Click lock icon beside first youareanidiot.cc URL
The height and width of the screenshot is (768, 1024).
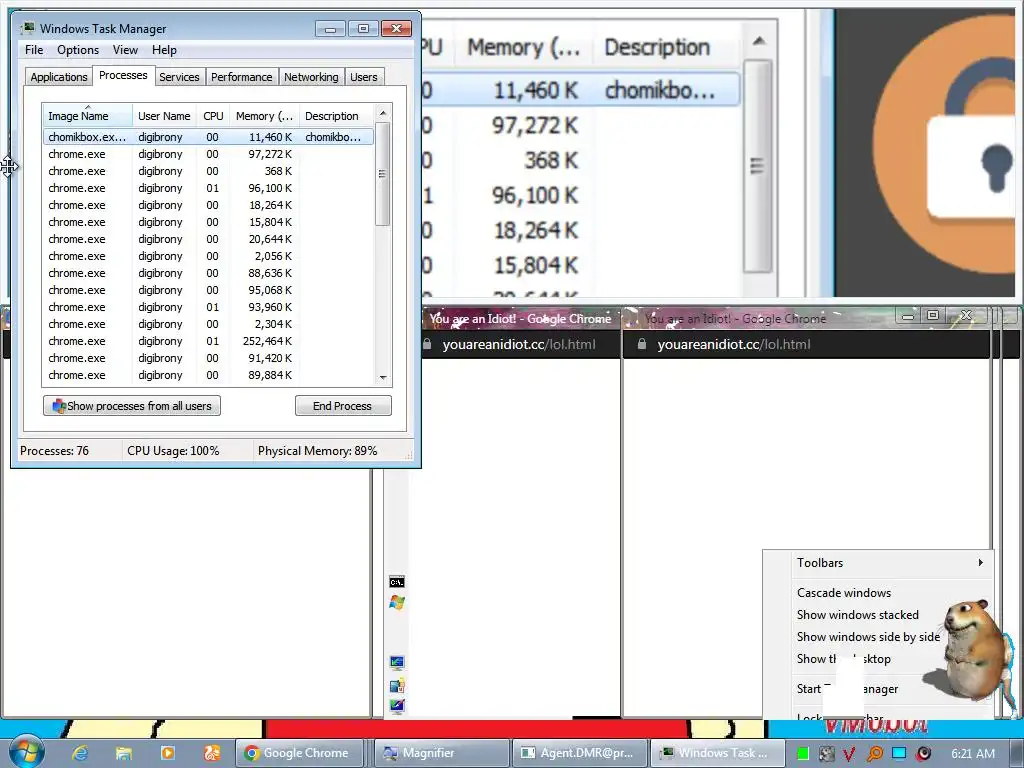[x=427, y=344]
